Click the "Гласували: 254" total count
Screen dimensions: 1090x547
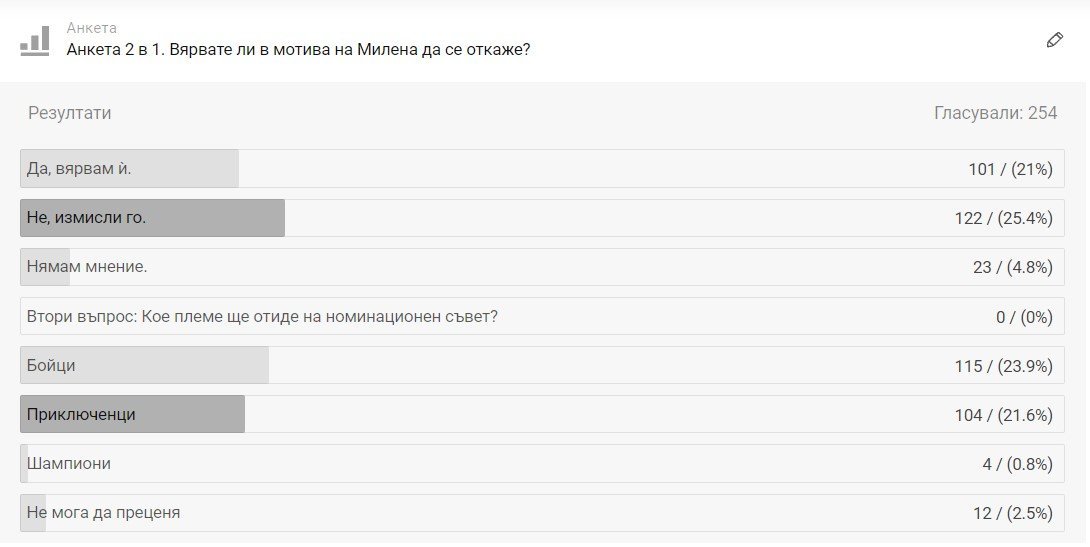pyautogui.click(x=995, y=113)
